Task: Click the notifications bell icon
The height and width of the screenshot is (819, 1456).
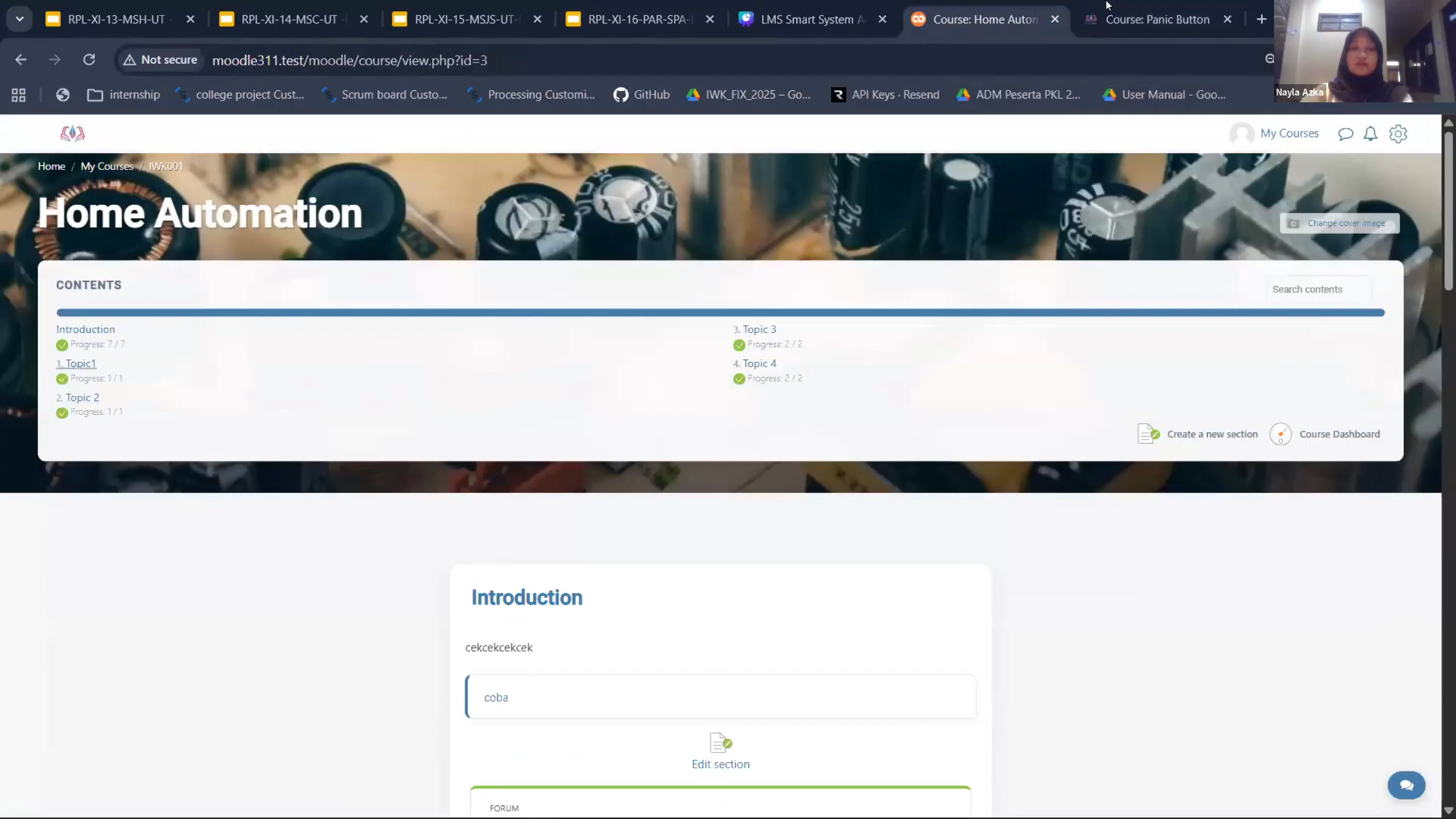Action: click(x=1370, y=134)
